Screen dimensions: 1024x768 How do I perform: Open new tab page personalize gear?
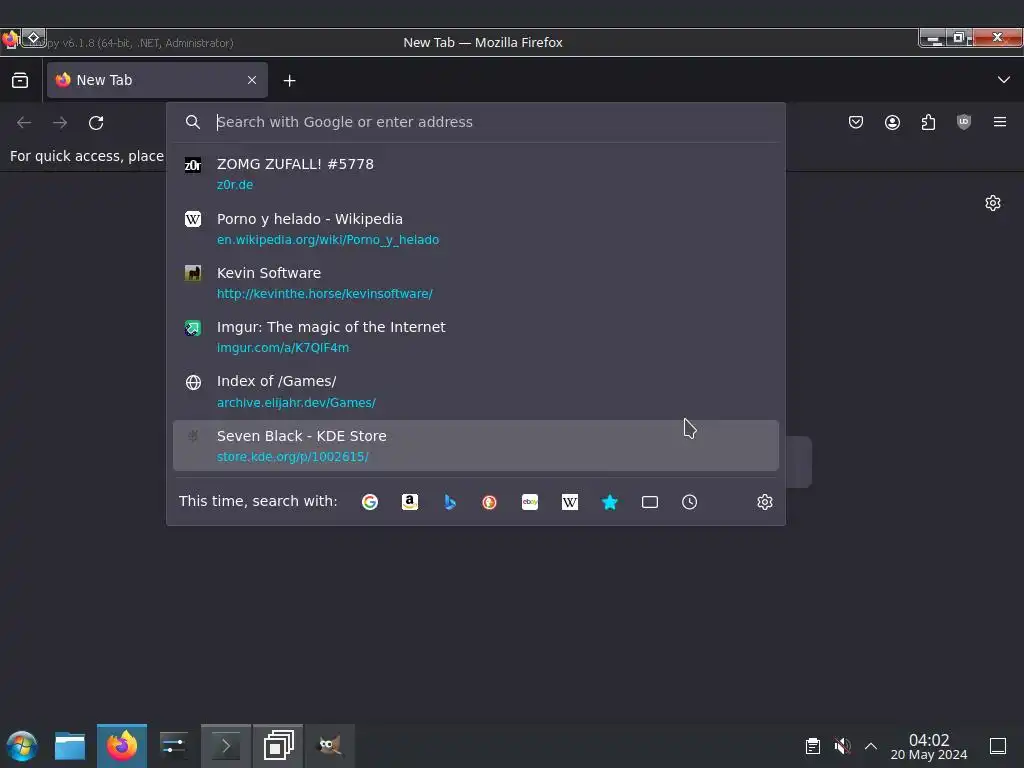point(993,203)
